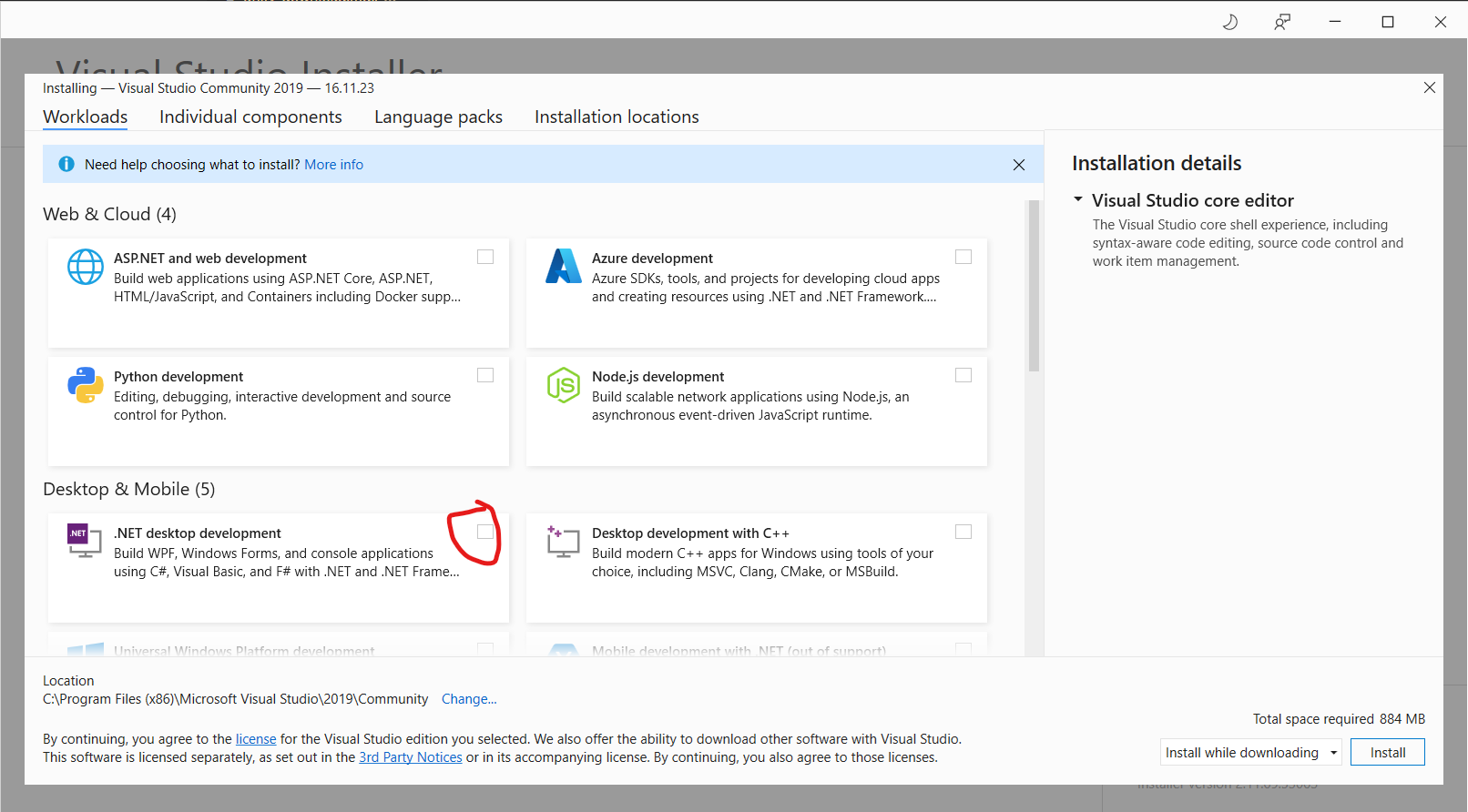Click the blue info icon in help banner
1468x812 pixels.
tap(66, 164)
